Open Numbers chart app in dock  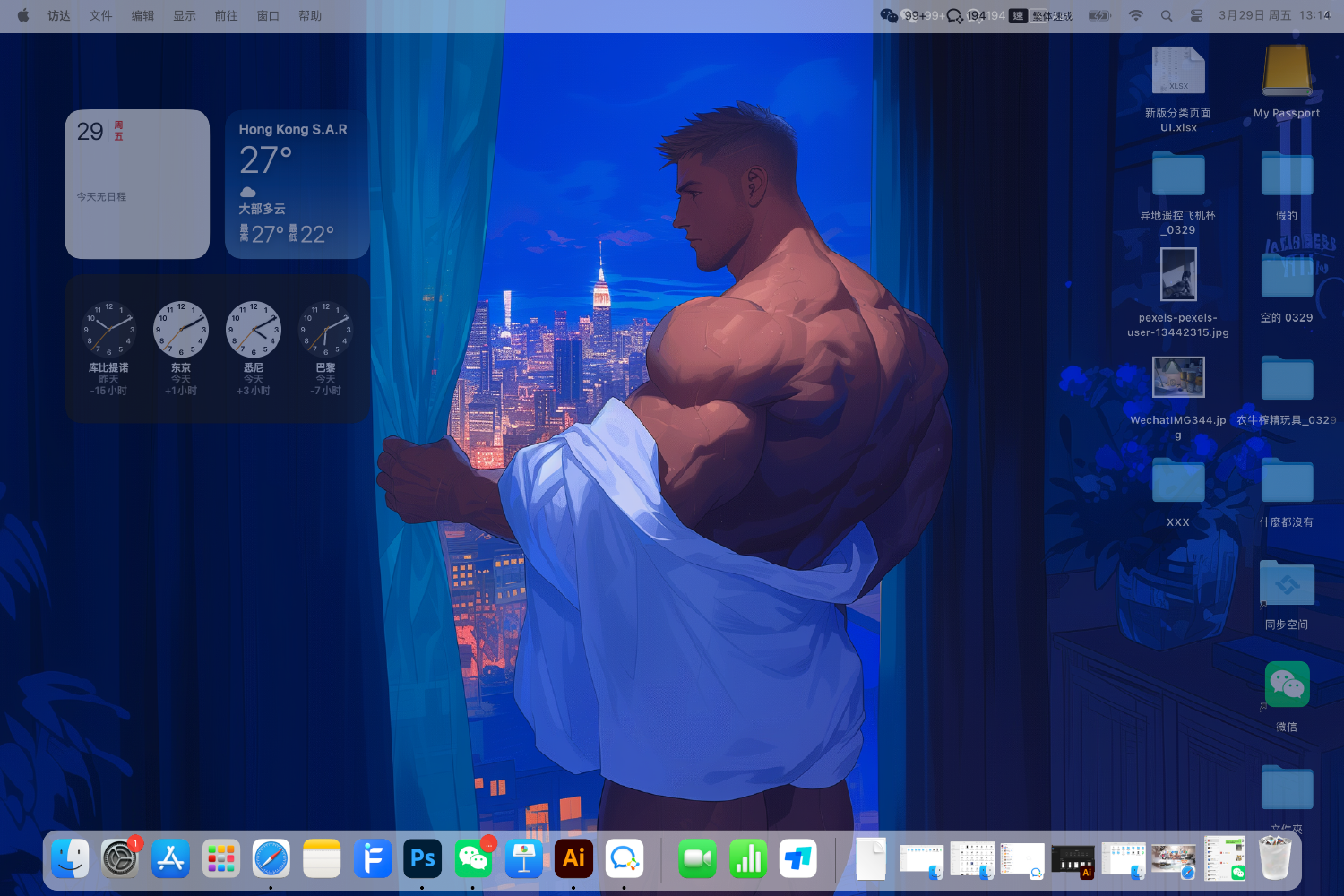pyautogui.click(x=748, y=858)
